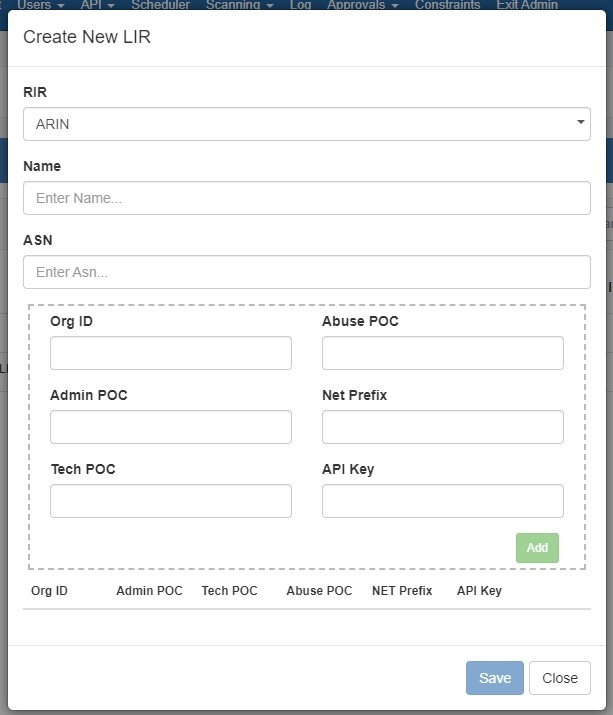The width and height of the screenshot is (613, 715).
Task: Expand the API dropdown menu
Action: [96, 5]
